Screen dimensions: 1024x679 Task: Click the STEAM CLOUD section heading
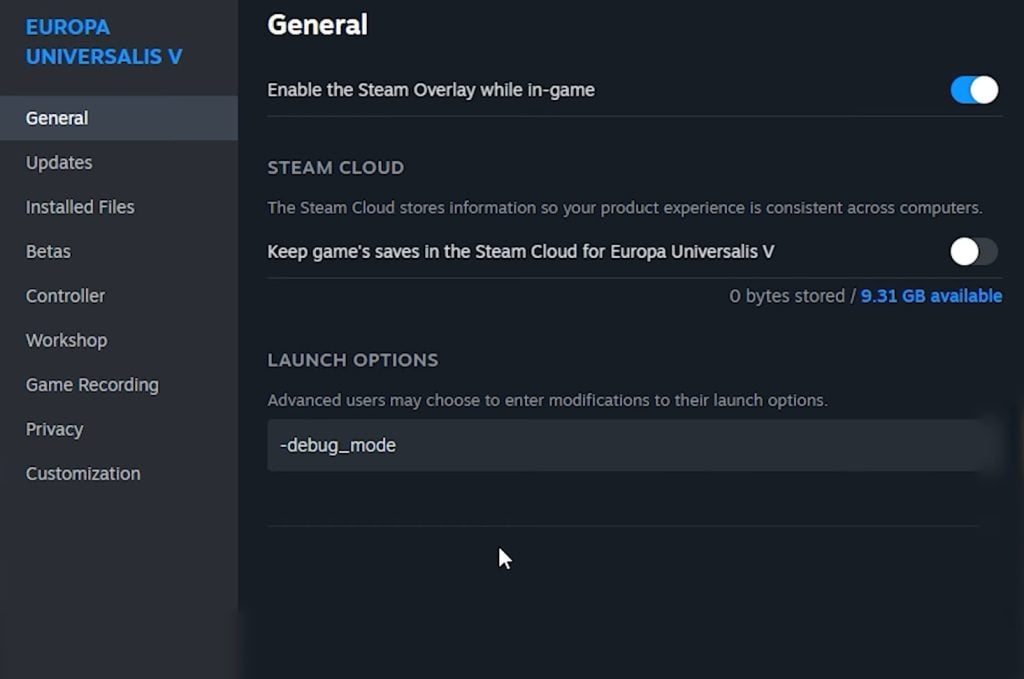(335, 168)
